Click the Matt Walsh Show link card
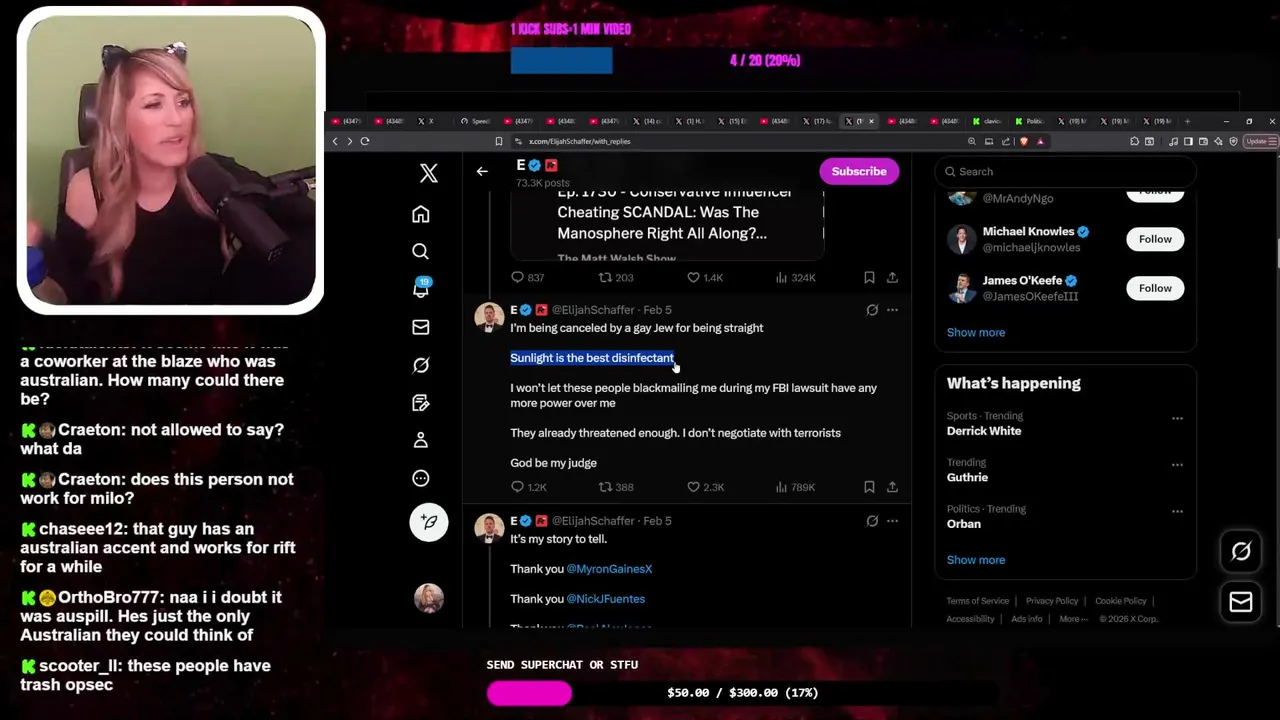 667,224
